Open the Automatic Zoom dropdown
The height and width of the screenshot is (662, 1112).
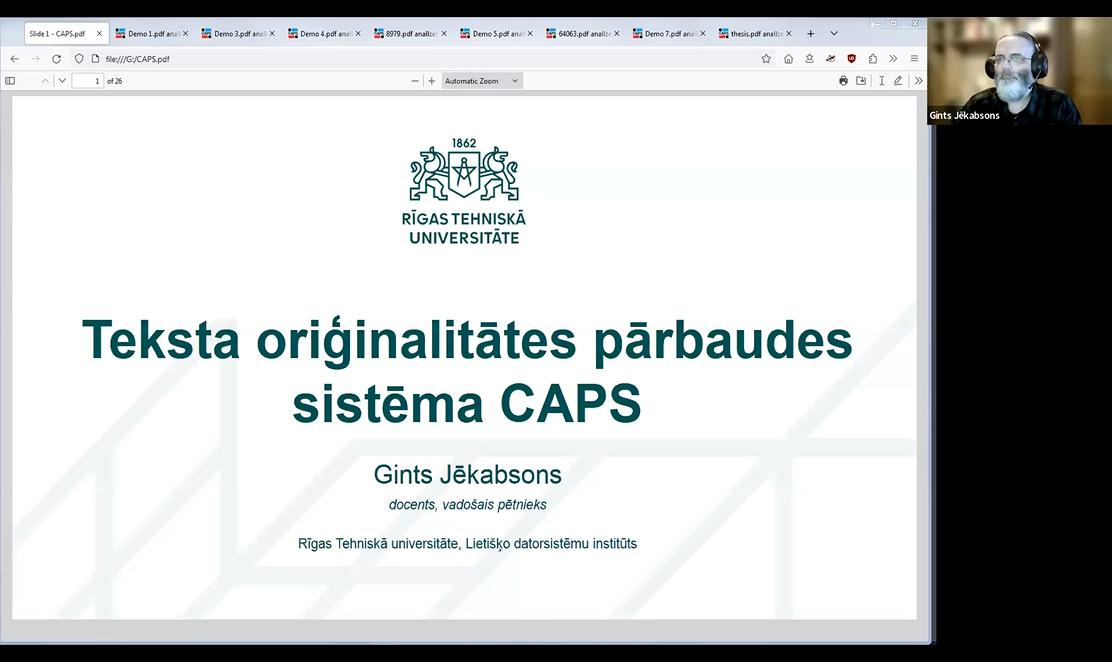point(482,81)
